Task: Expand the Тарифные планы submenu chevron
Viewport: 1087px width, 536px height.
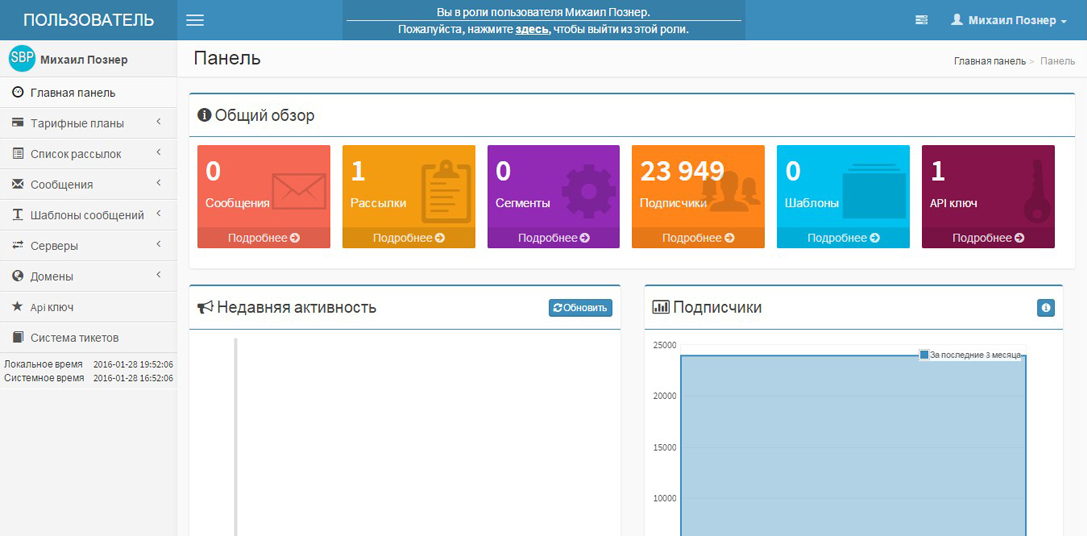Action: click(158, 123)
